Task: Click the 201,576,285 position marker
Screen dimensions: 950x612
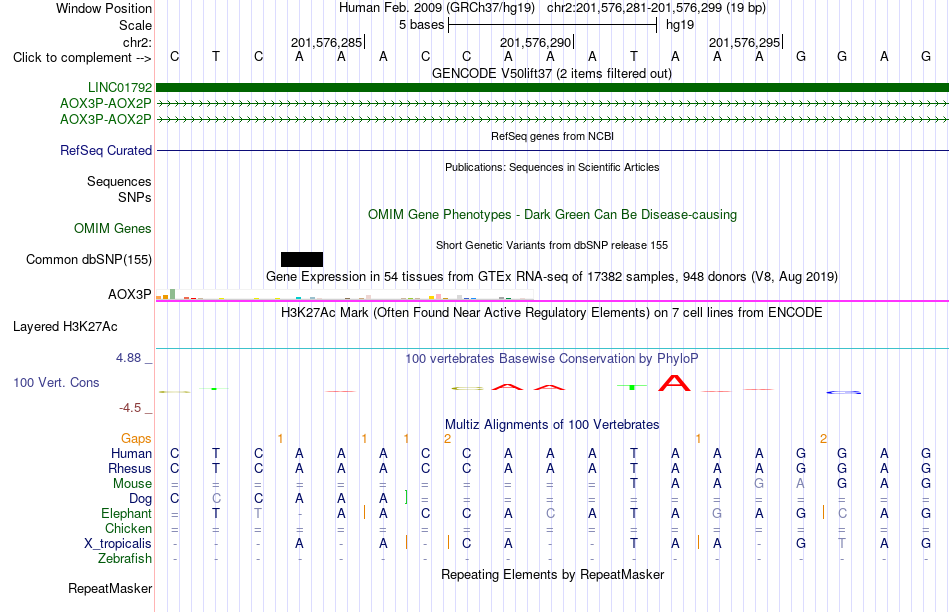Action: pos(327,42)
